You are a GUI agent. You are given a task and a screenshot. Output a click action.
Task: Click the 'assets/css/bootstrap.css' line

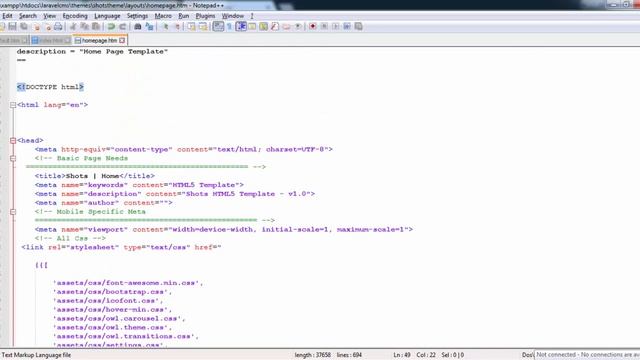[x=113, y=292]
